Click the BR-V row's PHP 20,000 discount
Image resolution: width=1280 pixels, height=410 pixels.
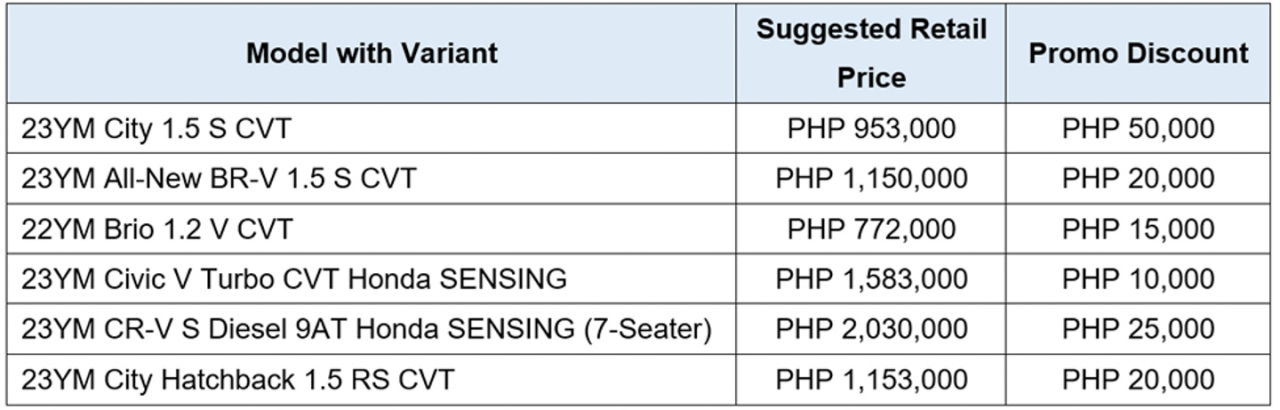[x=1139, y=179]
